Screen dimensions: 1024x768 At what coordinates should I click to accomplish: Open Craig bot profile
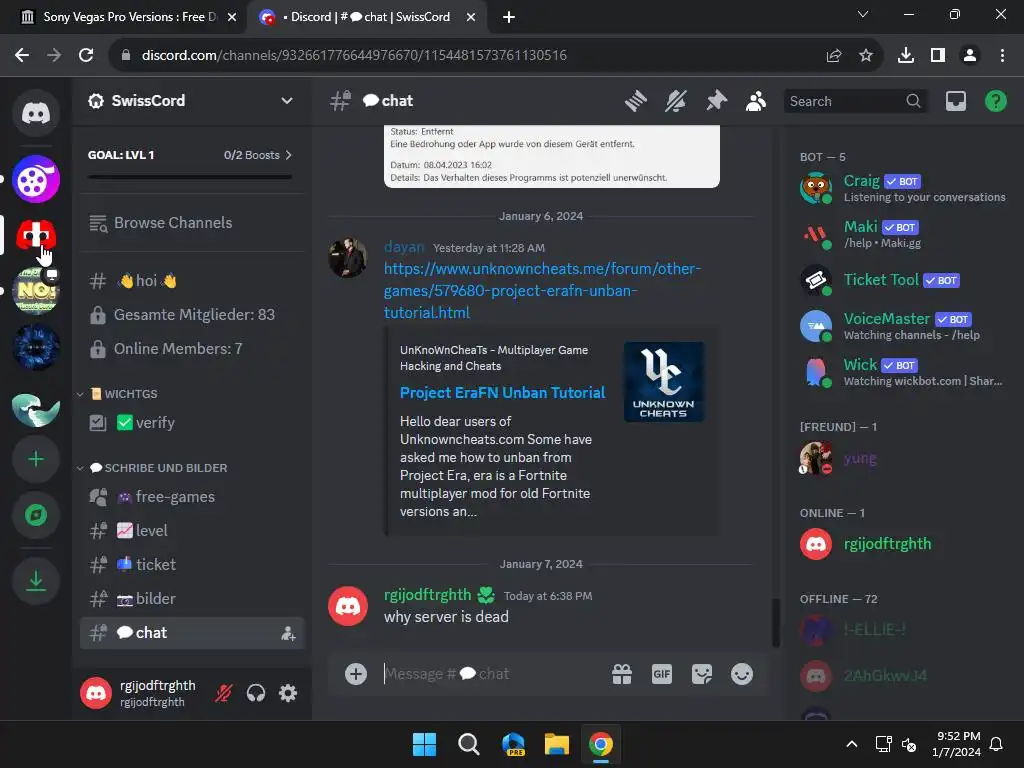click(903, 188)
